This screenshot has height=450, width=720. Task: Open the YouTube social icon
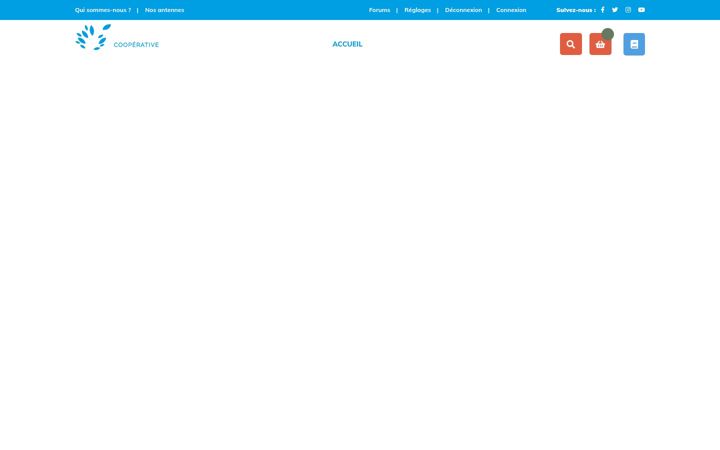tap(641, 10)
